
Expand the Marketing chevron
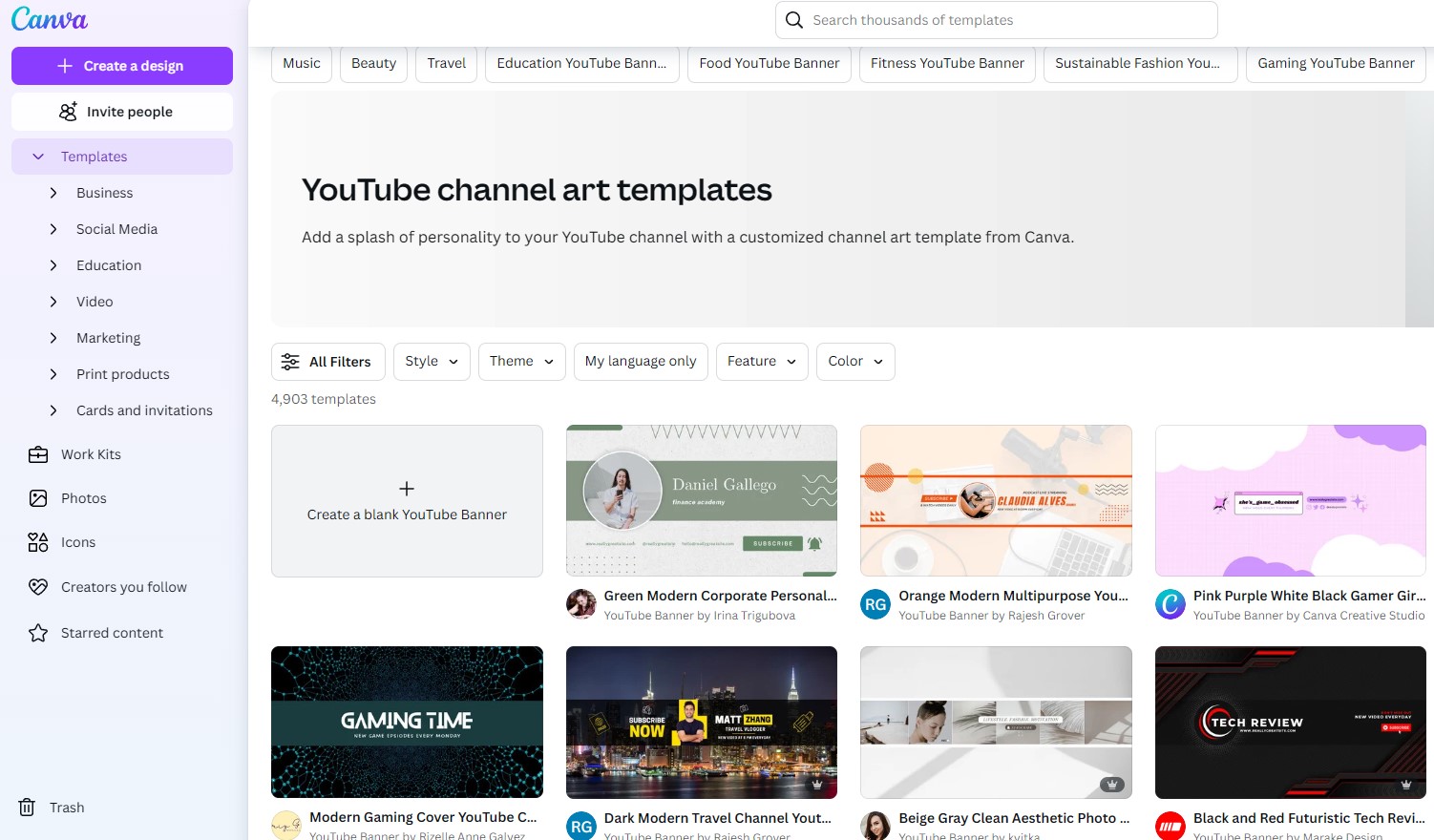click(x=53, y=338)
